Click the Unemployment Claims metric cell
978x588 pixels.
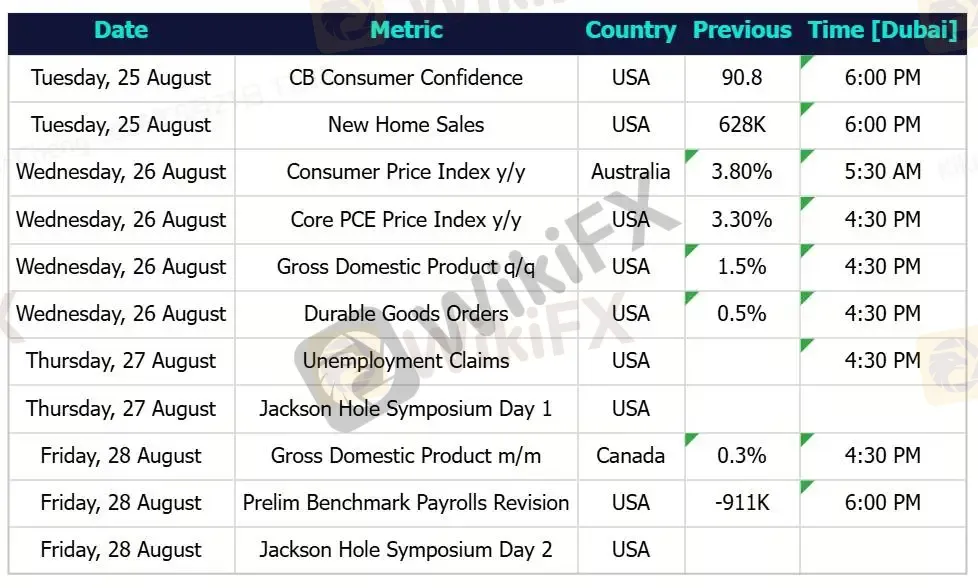point(406,361)
